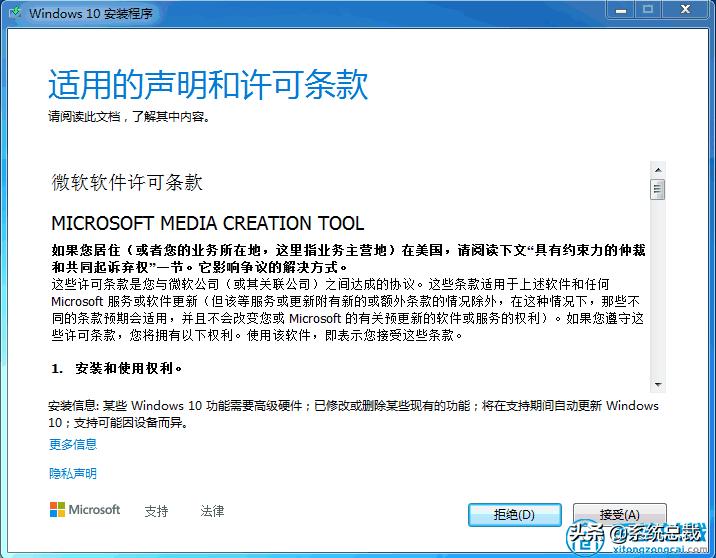
Task: Click the Windows 10 setup title bar icon
Action: tap(15, 12)
